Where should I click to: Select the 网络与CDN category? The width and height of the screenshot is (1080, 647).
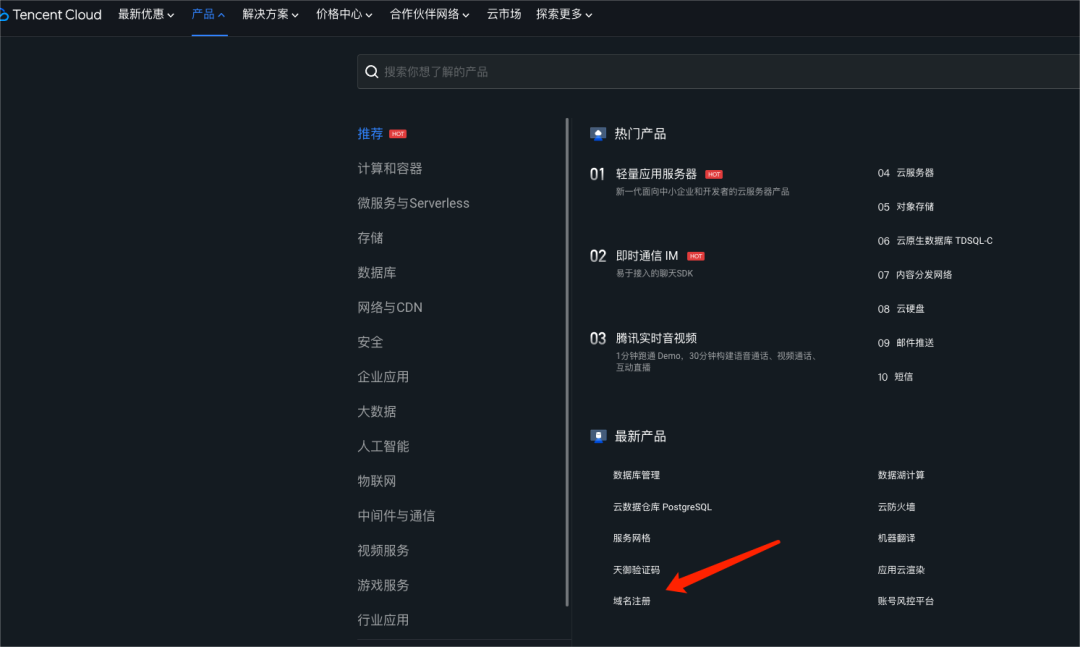point(390,307)
